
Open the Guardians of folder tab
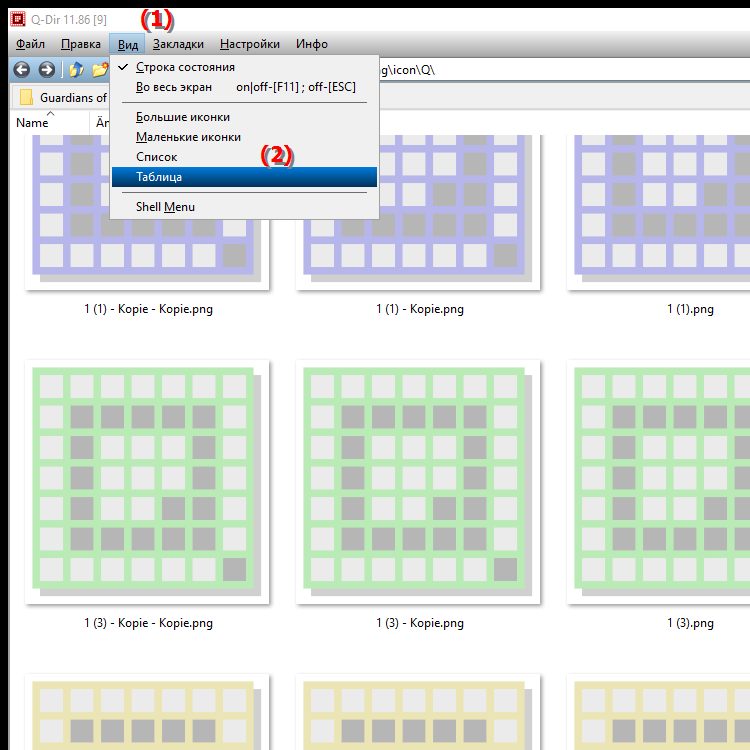[62, 98]
